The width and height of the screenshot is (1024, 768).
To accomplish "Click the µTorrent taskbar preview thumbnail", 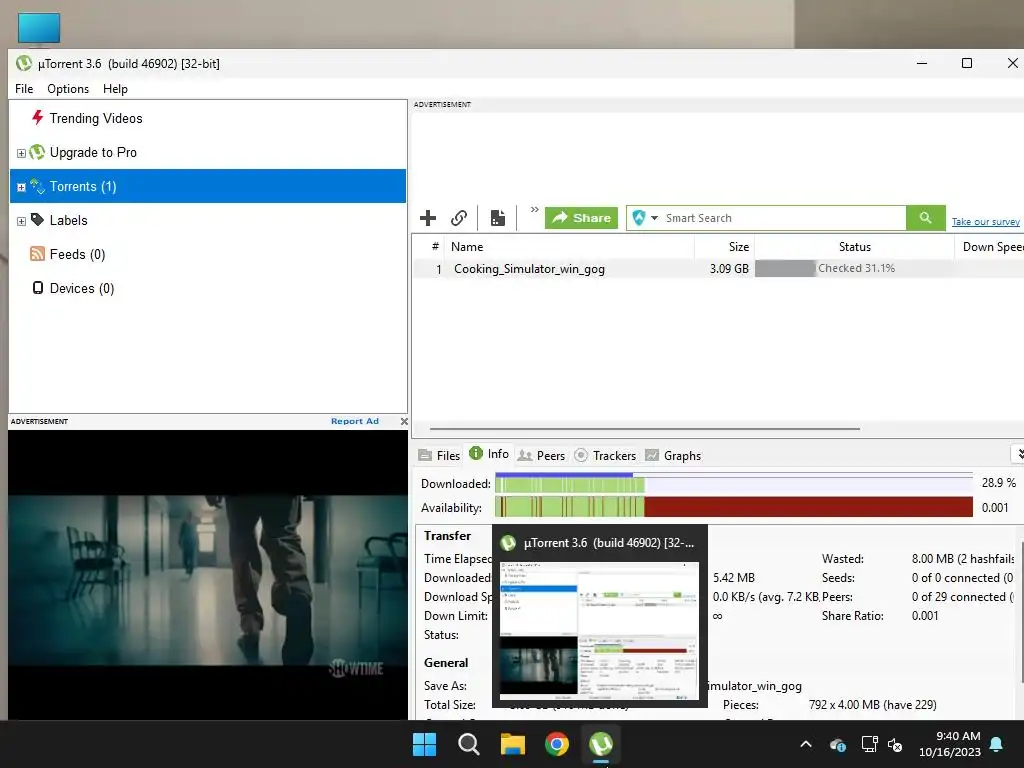I will click(600, 631).
